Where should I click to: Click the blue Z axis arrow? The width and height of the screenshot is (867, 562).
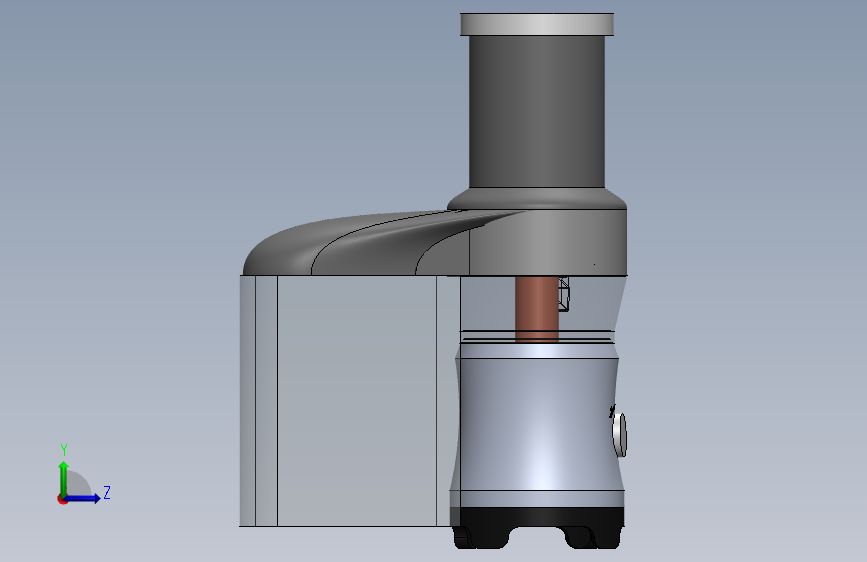click(x=83, y=498)
